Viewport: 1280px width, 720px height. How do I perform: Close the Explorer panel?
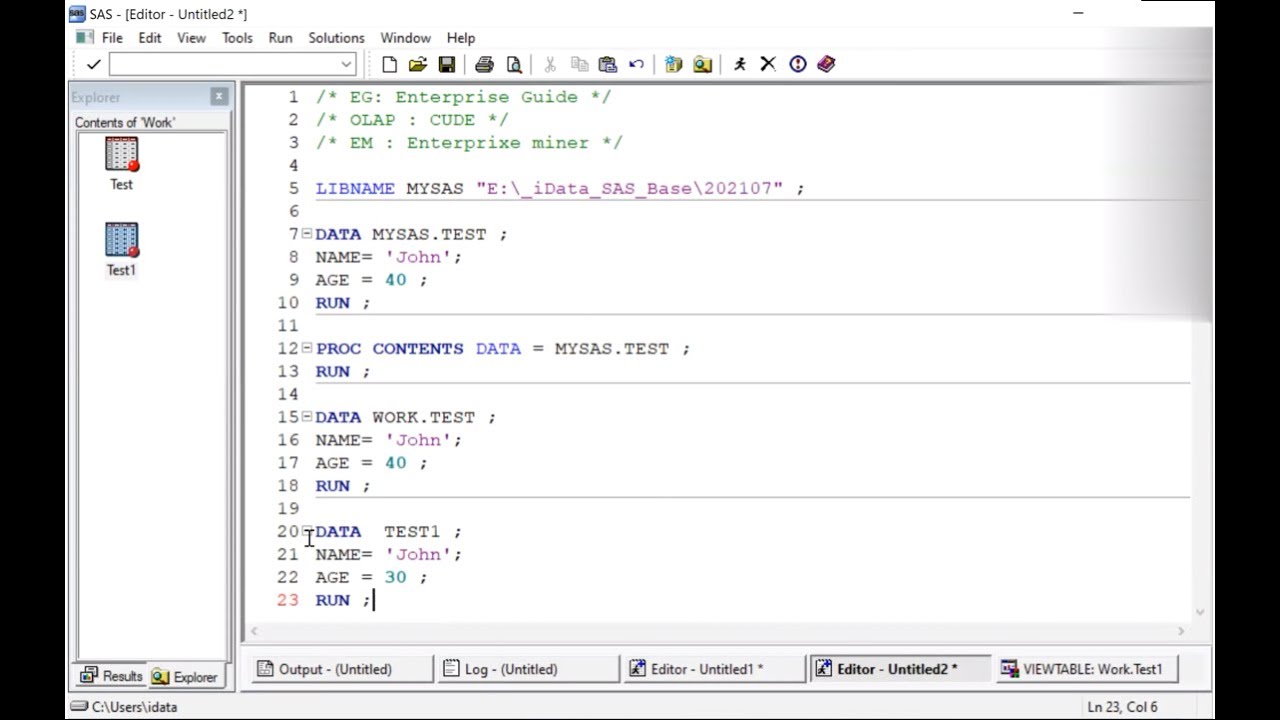coord(219,96)
